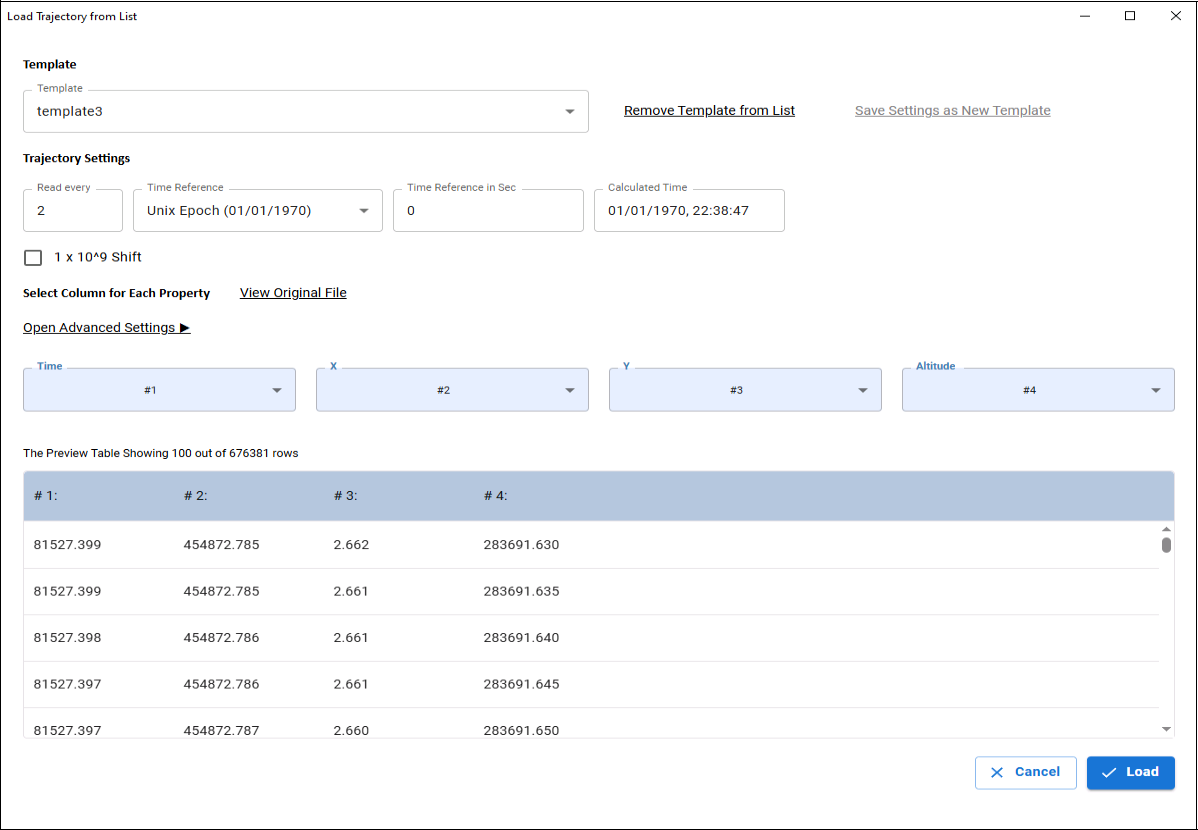This screenshot has width=1198, height=830.
Task: Click the Load button
Action: (1130, 772)
